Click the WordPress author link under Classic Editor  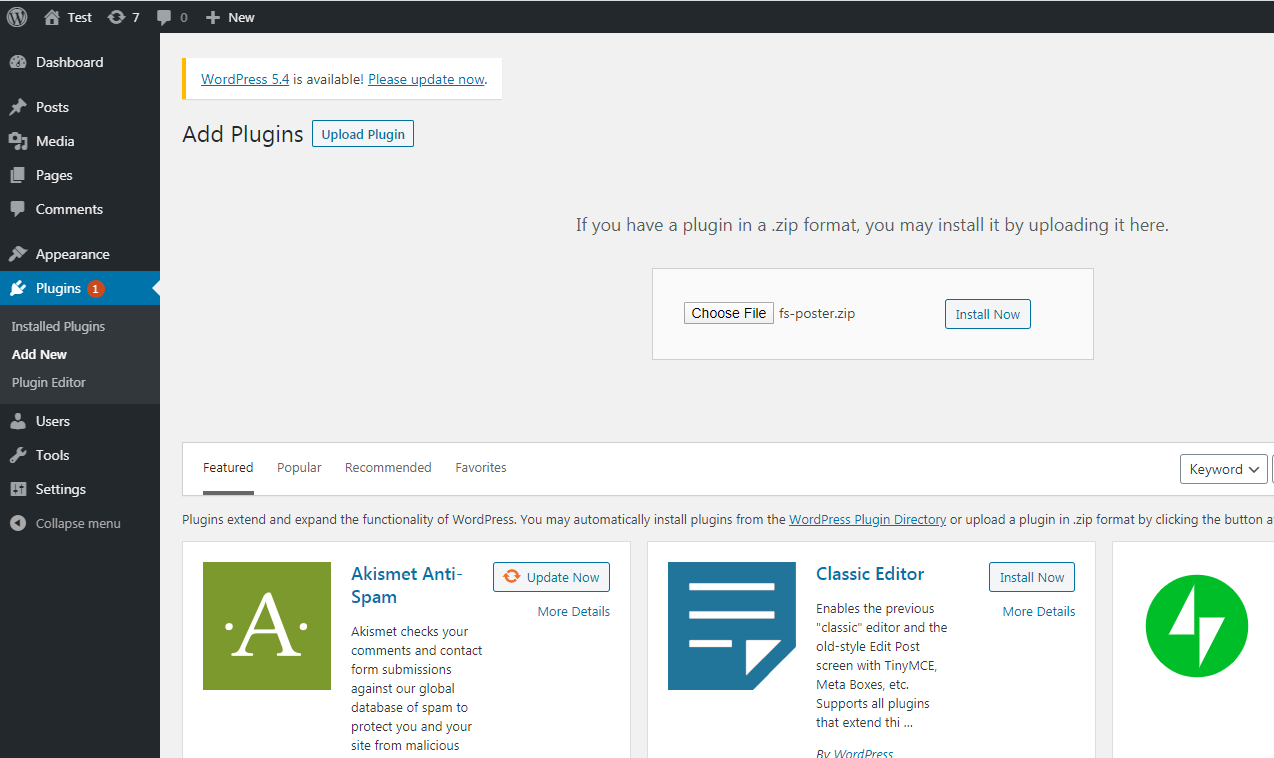pos(864,753)
